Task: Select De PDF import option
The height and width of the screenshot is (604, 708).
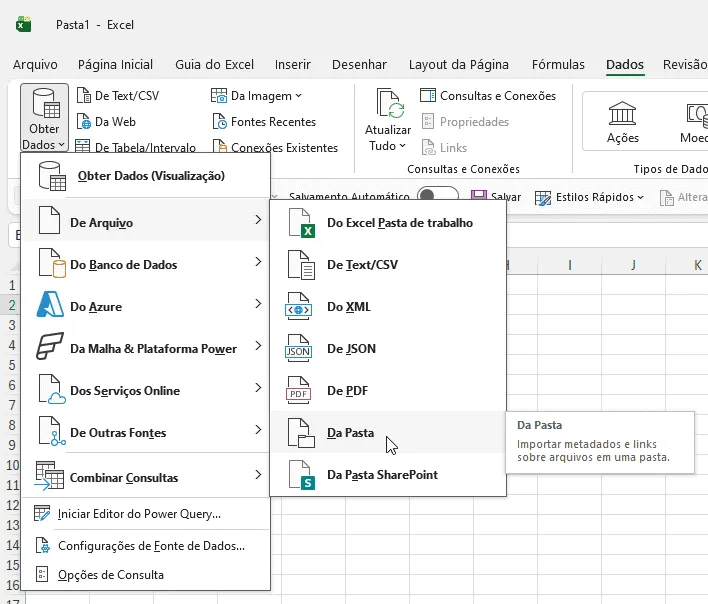Action: (388, 391)
